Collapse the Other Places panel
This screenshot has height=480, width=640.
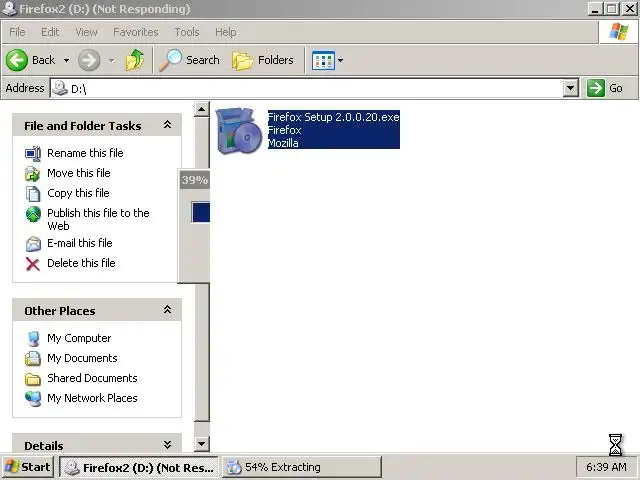[x=167, y=310]
